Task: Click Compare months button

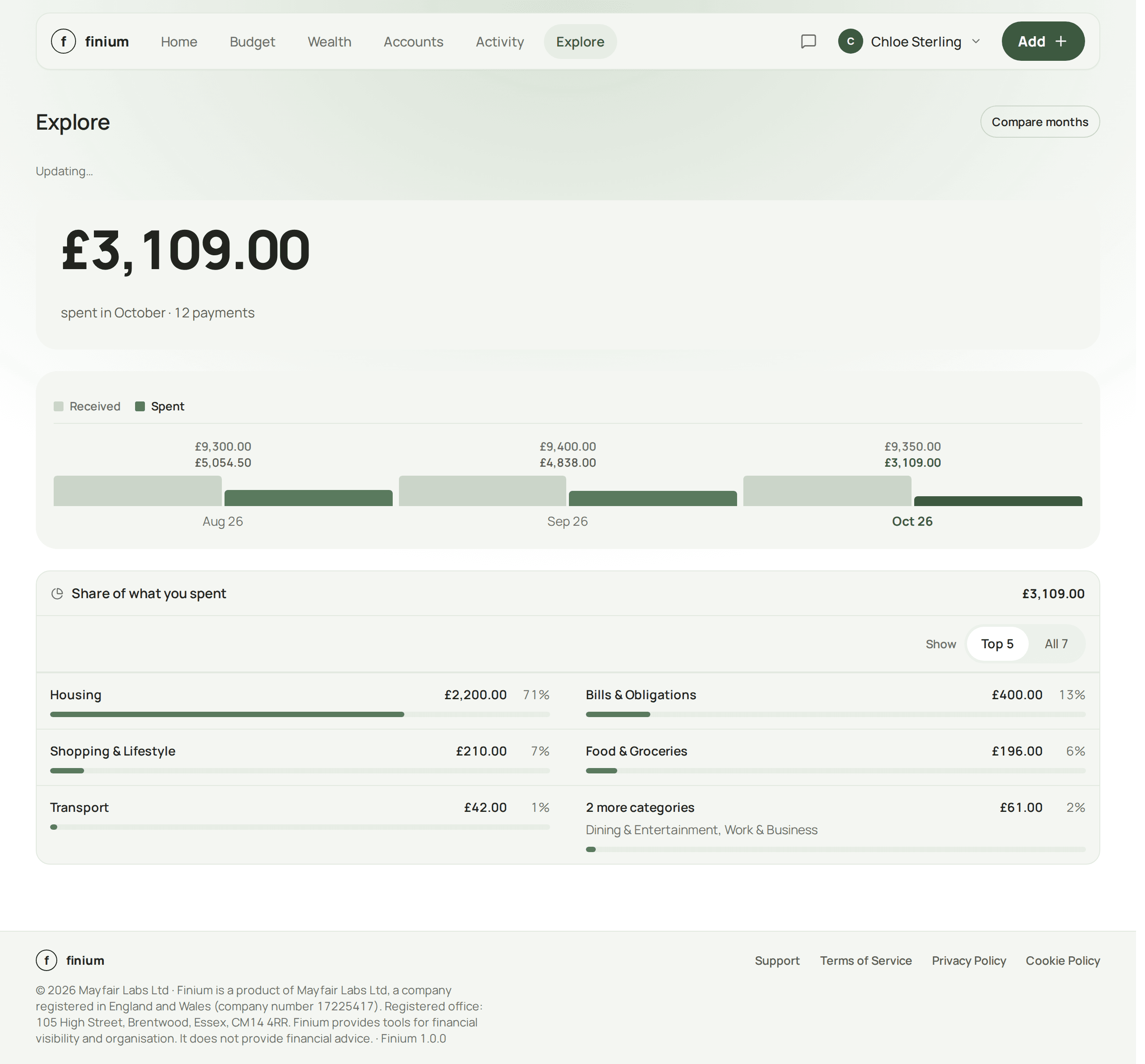Action: pyautogui.click(x=1039, y=122)
